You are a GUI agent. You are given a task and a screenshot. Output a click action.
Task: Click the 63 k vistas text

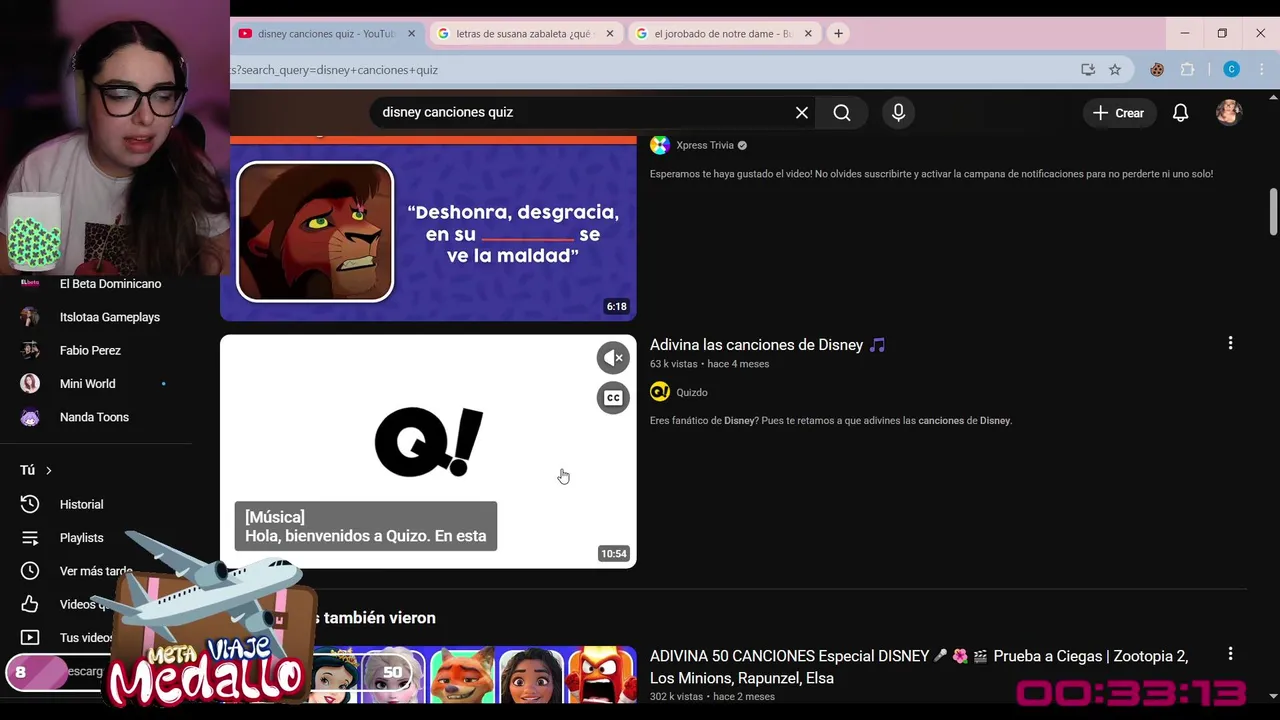point(673,364)
